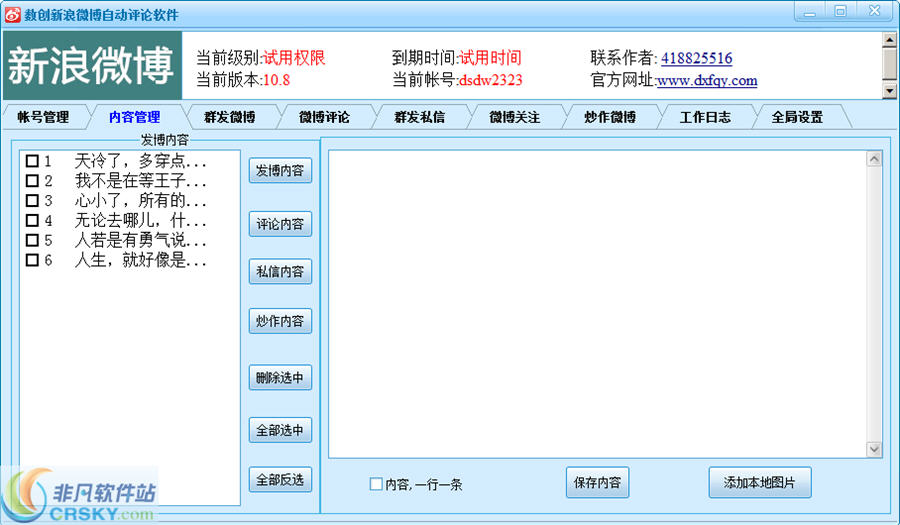Select the 群发私信 tab
900x525 pixels.
pyautogui.click(x=420, y=117)
